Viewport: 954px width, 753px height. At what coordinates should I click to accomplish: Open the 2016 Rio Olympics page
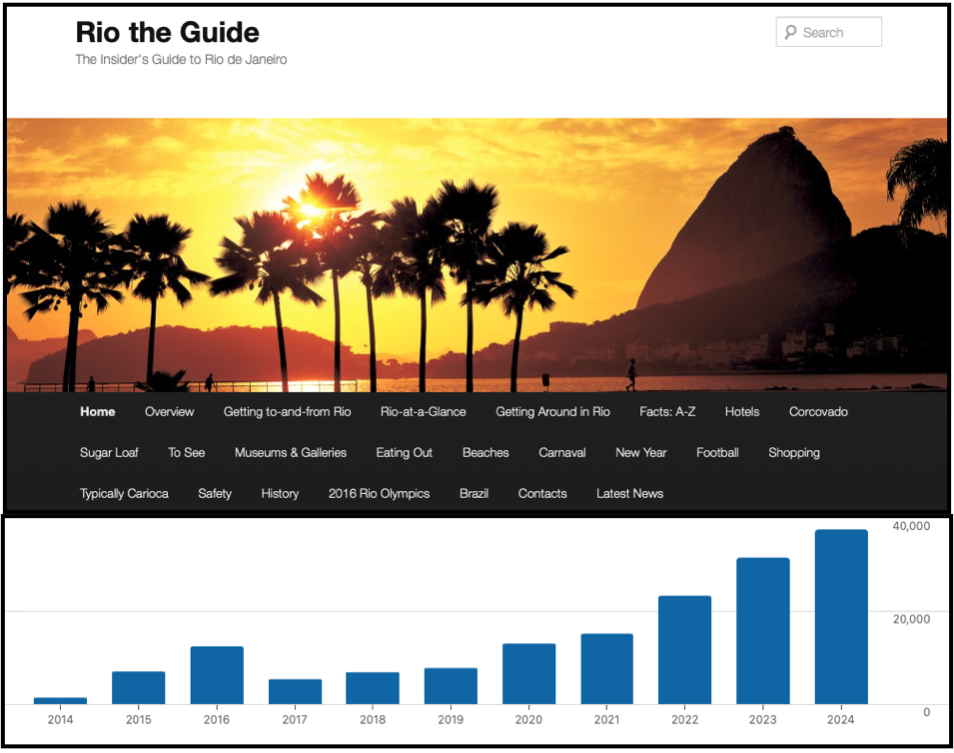click(x=379, y=494)
